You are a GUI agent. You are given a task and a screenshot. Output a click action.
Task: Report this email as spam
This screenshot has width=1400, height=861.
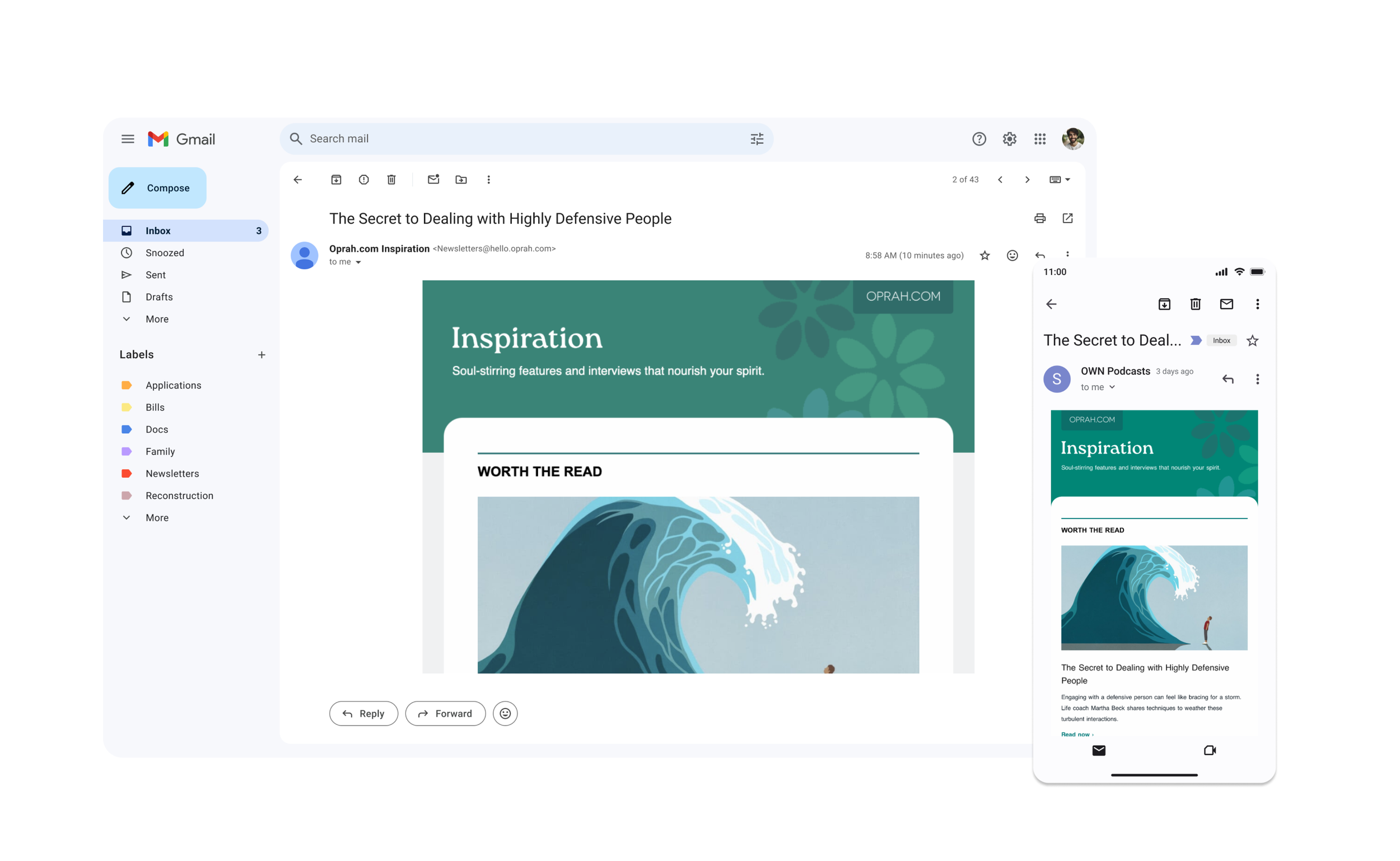tap(363, 179)
